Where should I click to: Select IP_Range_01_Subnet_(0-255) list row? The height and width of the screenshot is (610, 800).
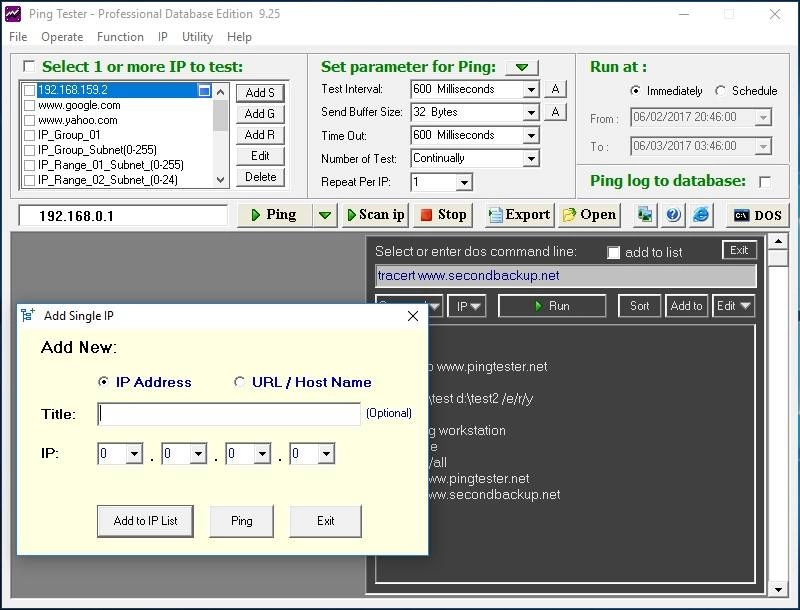[x=111, y=165]
